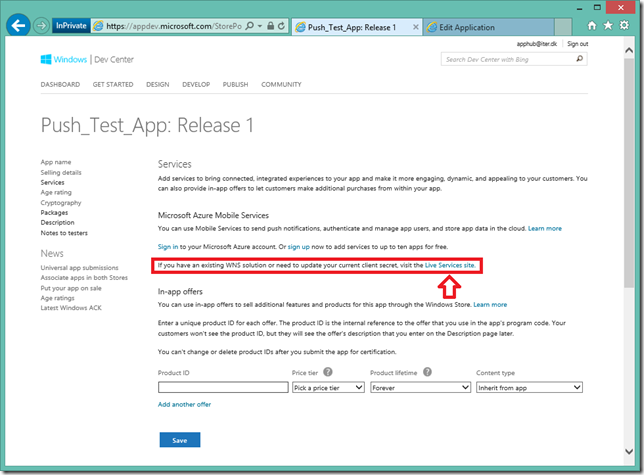Screen dimensions: 644x475
Task: Click the browser Home icon
Action: click(592, 25)
